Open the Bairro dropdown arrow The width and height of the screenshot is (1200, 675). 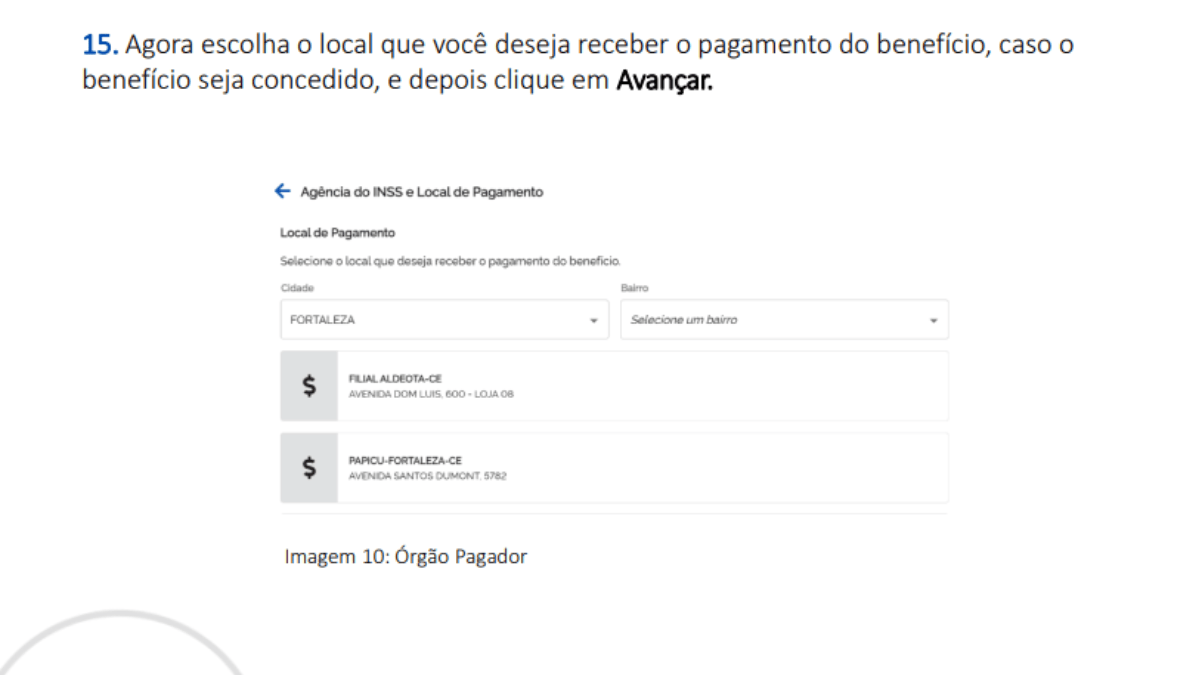[933, 321]
